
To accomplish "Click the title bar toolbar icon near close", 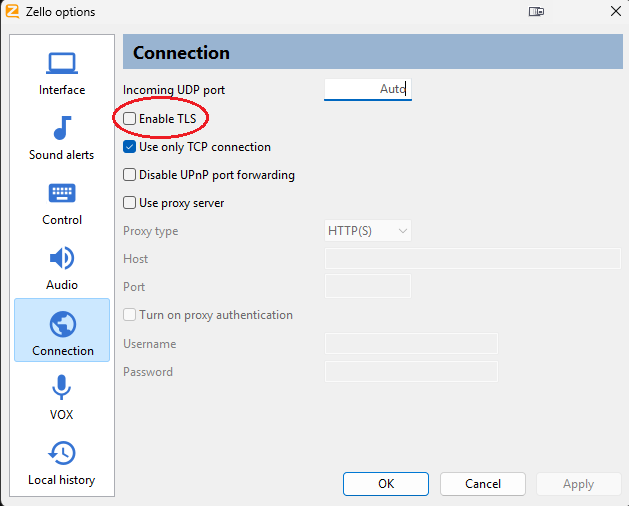I will tap(536, 12).
